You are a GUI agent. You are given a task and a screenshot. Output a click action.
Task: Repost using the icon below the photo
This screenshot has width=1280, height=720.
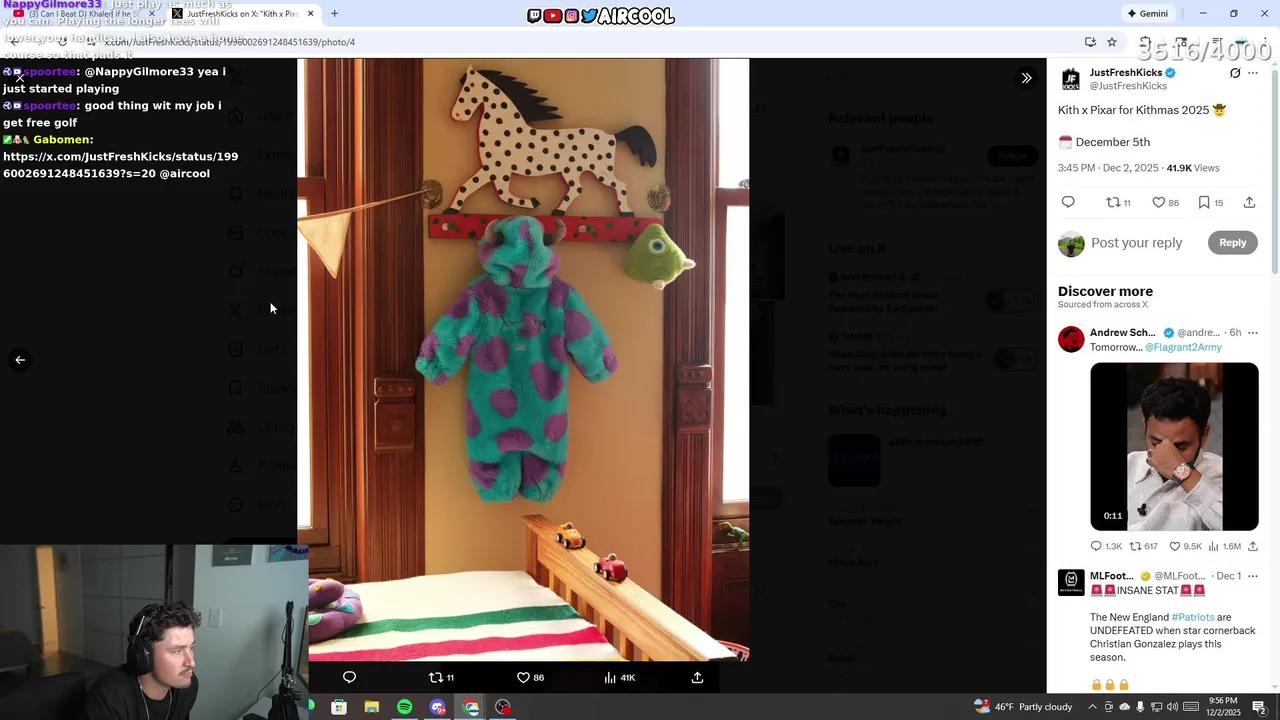[441, 677]
